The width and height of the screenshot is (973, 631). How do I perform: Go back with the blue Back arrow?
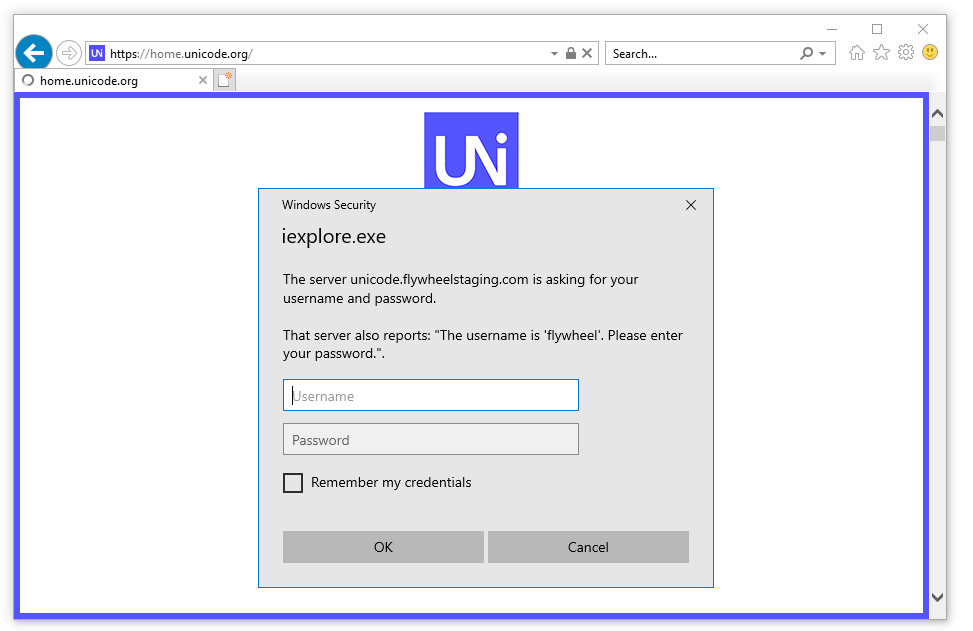[x=34, y=53]
